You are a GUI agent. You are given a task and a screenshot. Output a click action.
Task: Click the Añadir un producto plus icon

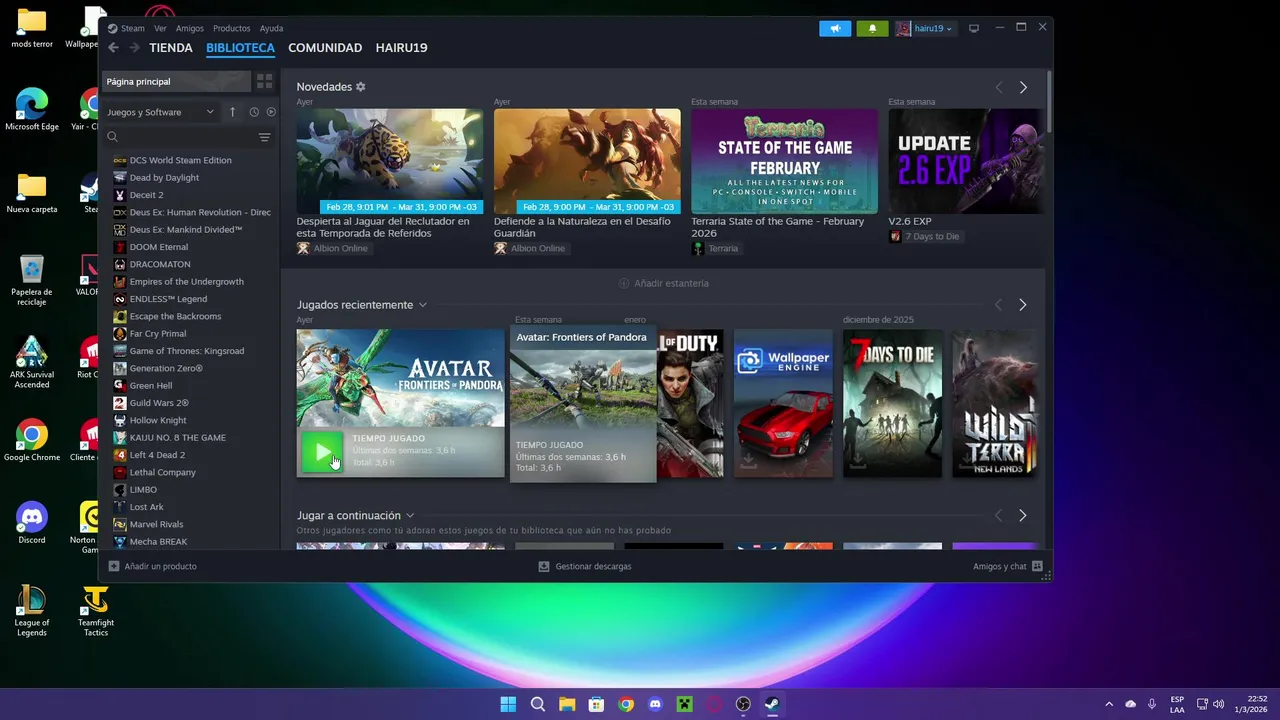pos(114,566)
